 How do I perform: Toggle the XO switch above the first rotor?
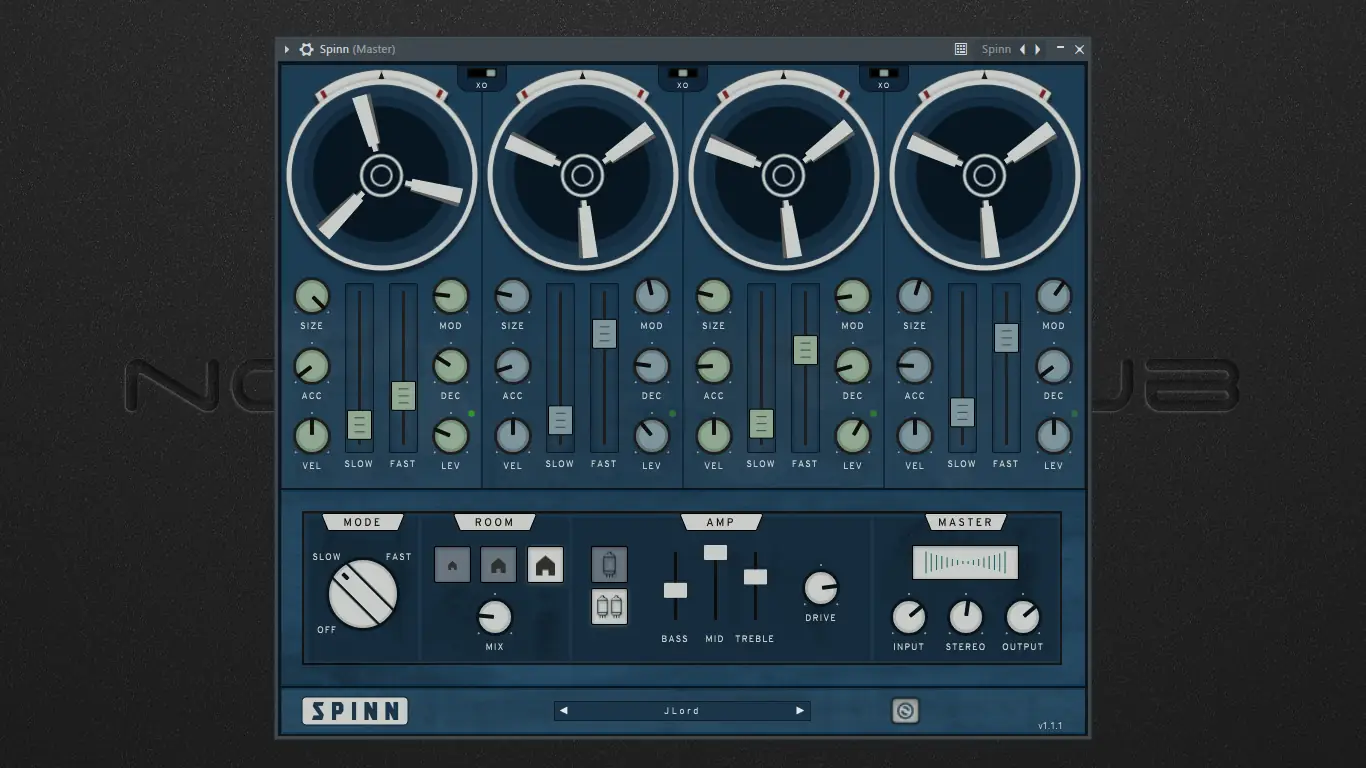[x=484, y=73]
